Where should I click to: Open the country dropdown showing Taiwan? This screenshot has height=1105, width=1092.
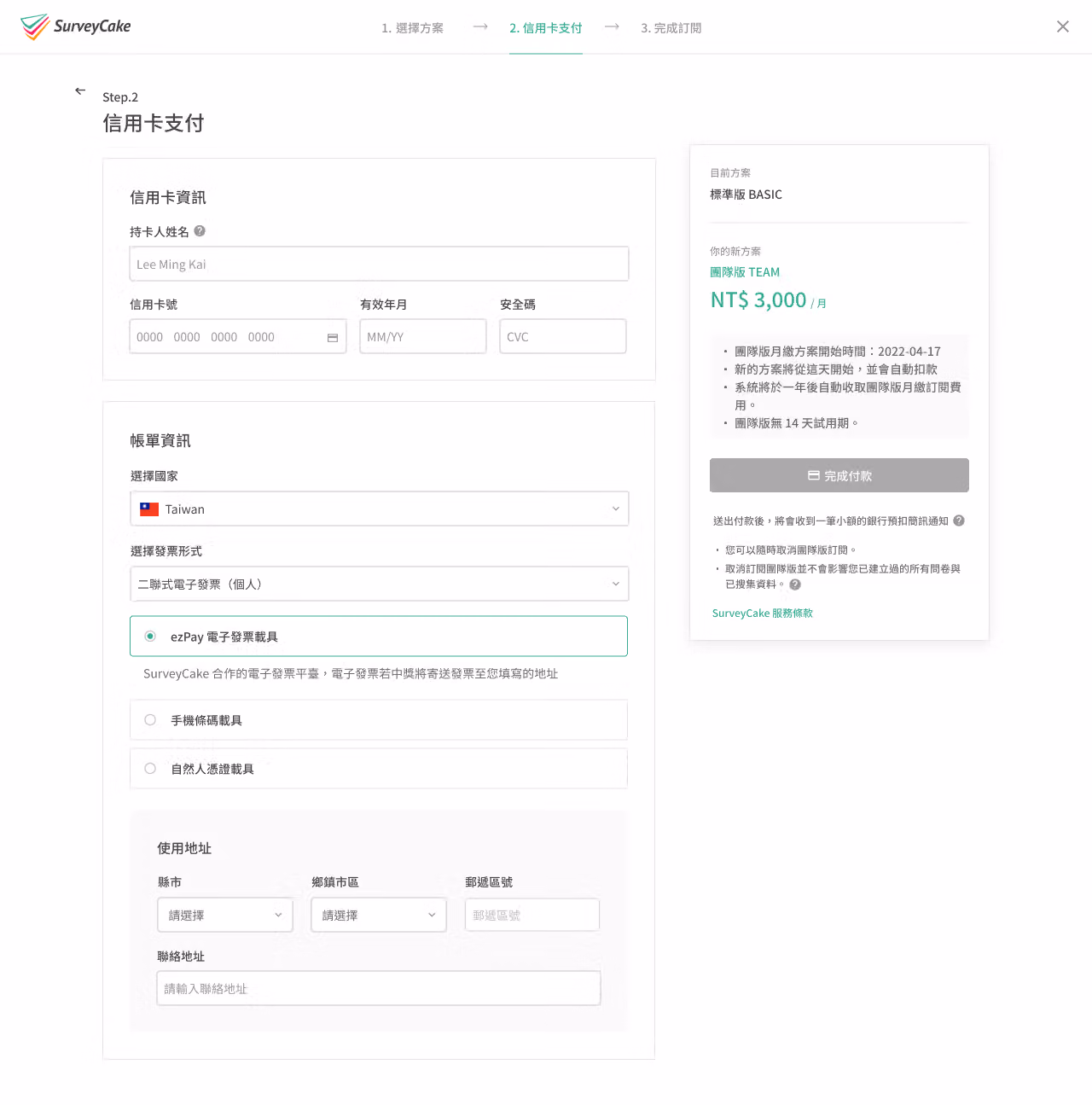pos(379,509)
